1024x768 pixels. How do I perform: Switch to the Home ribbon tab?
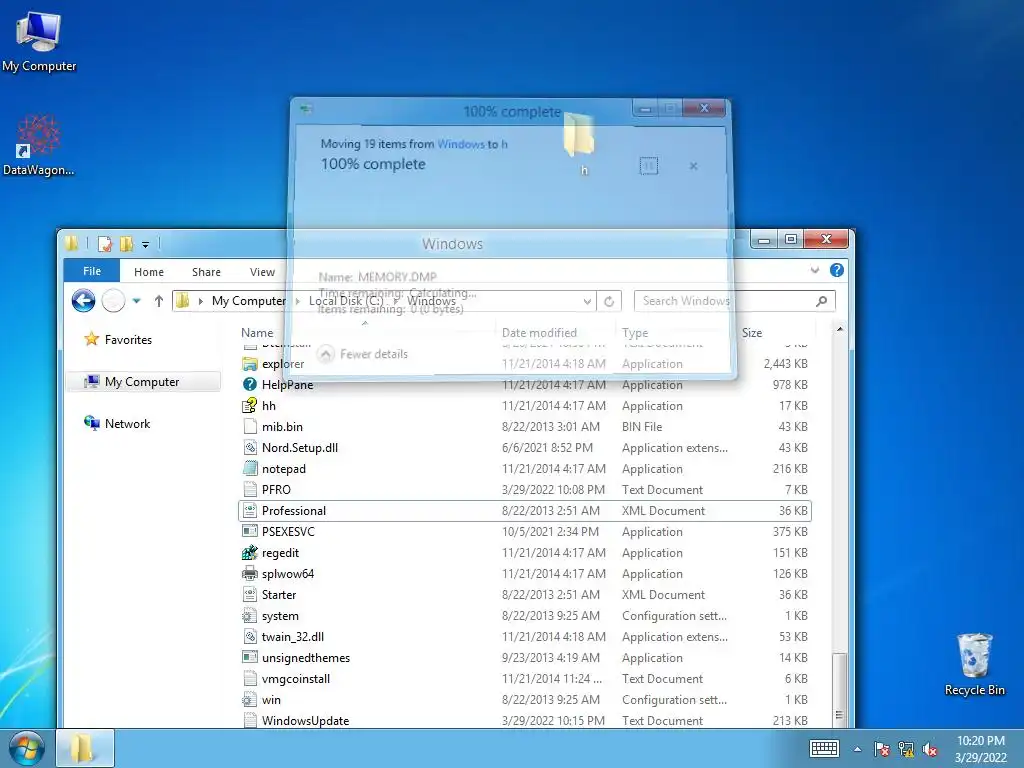[x=149, y=272]
